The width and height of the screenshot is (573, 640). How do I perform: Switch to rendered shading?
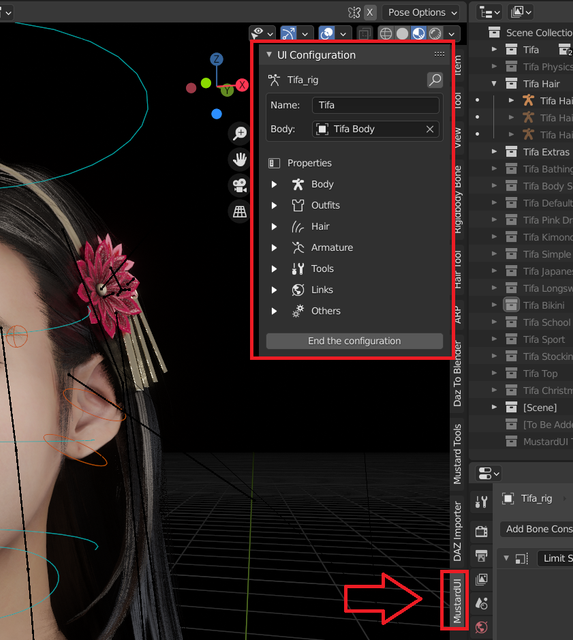coord(435,33)
